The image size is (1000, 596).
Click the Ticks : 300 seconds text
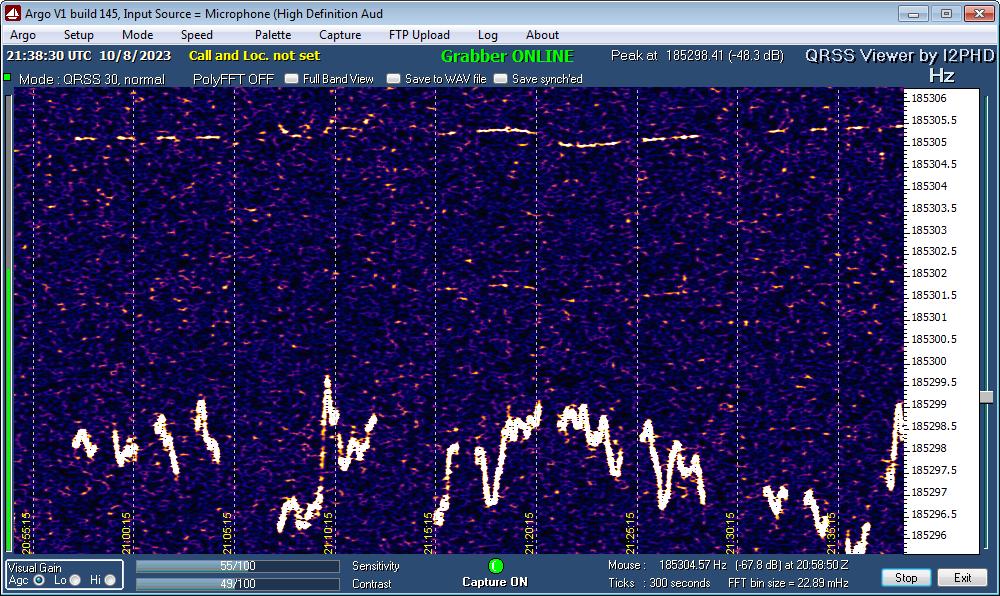tap(659, 583)
